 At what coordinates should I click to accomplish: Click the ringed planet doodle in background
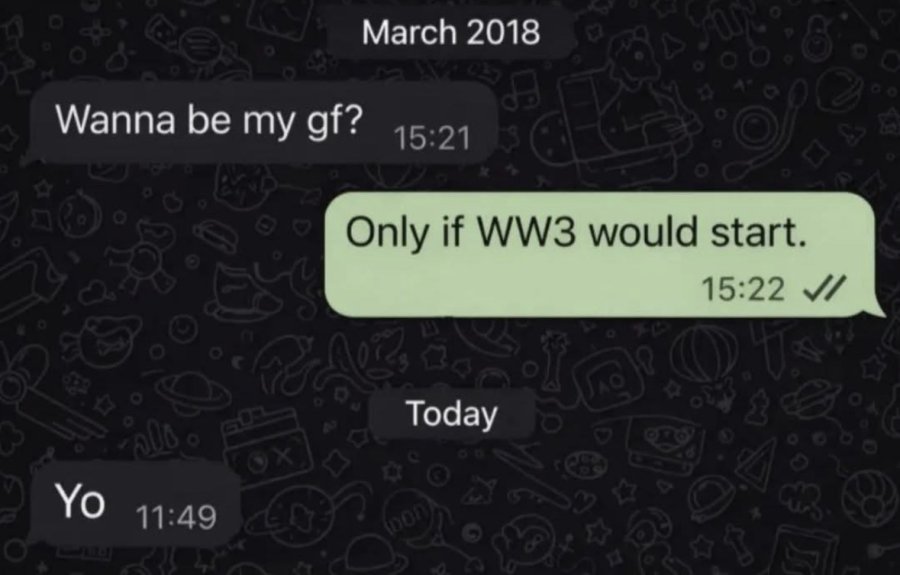(x=192, y=390)
